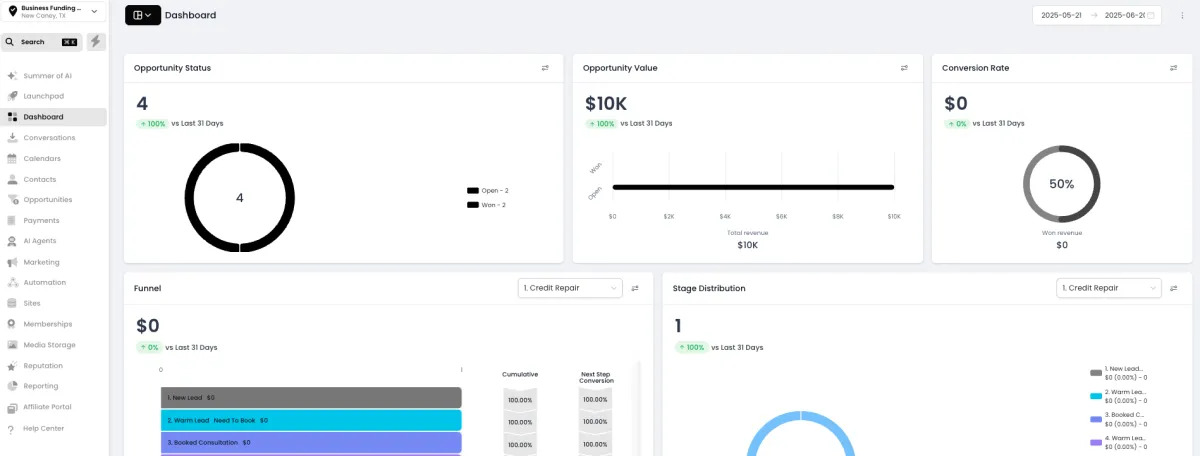Click the New Lead legend gray swatch
Image resolution: width=1200 pixels, height=456 pixels.
[1096, 373]
